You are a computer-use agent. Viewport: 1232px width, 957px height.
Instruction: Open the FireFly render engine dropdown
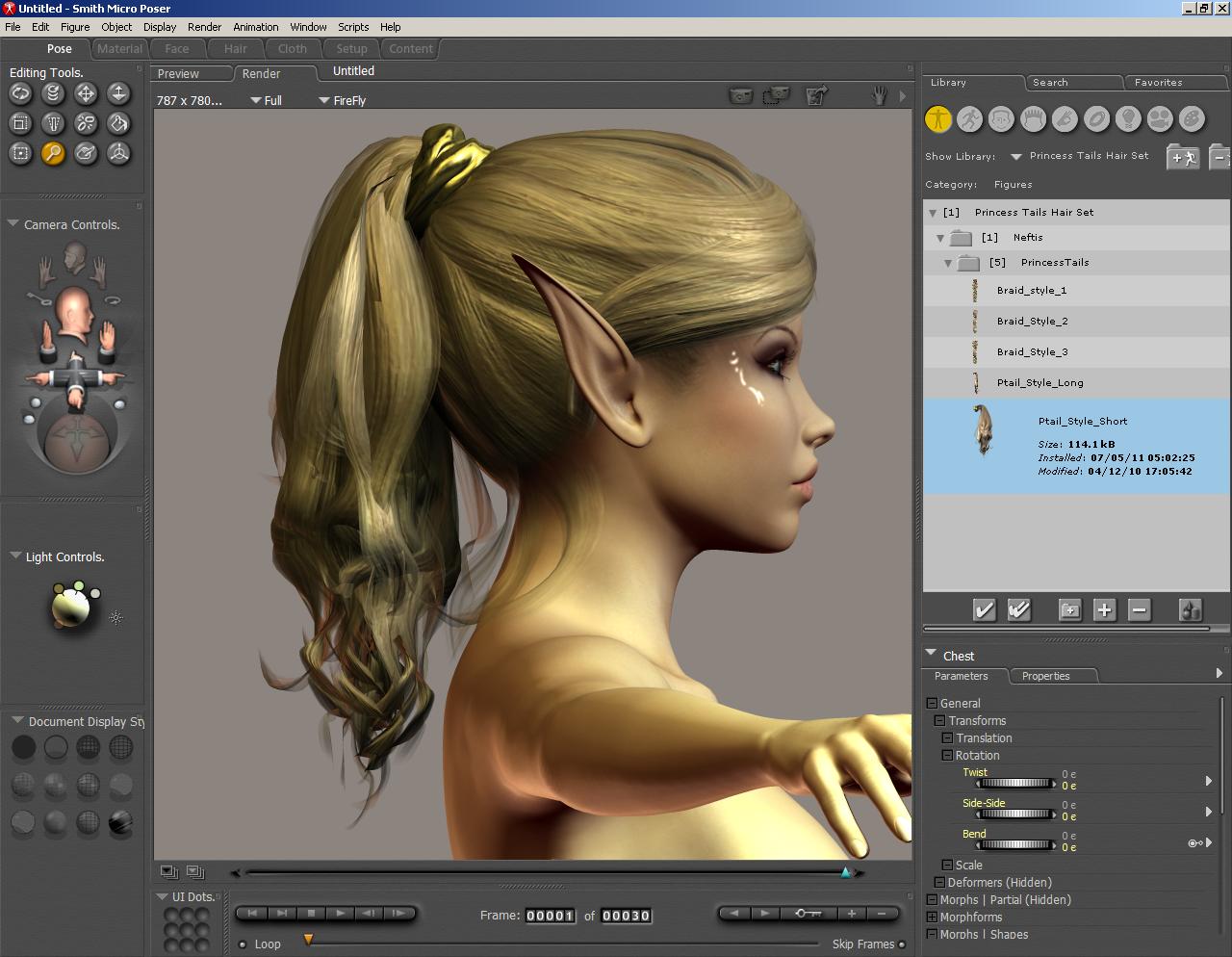coord(324,100)
